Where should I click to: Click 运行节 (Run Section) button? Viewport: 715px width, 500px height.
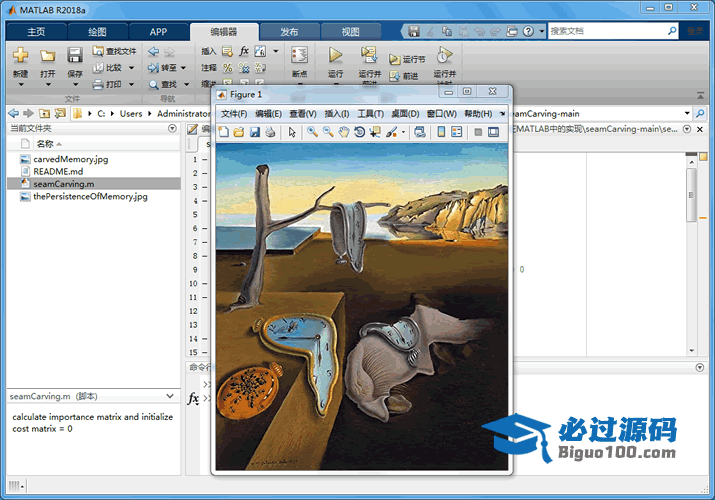(x=407, y=59)
